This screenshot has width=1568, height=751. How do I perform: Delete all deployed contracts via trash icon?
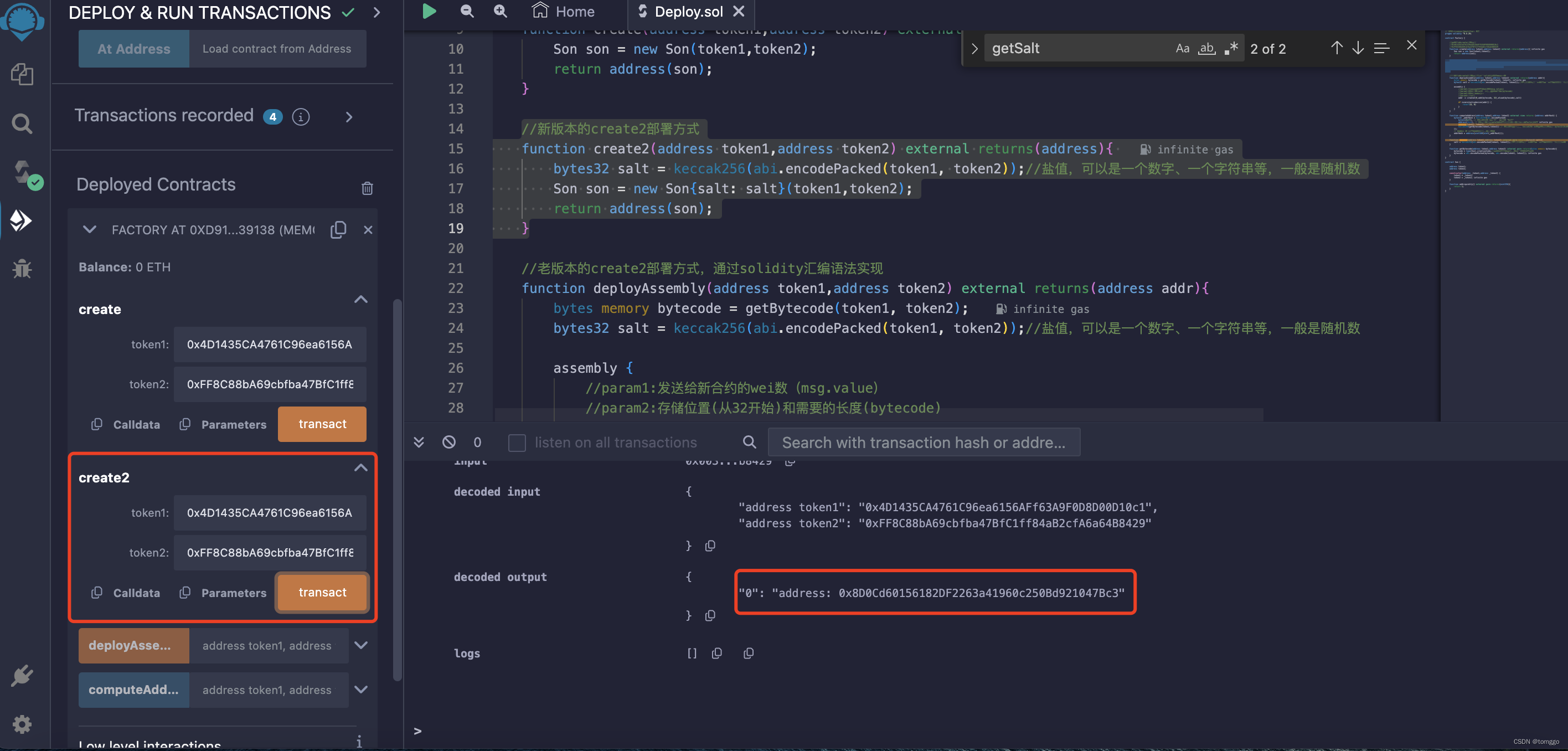point(367,188)
